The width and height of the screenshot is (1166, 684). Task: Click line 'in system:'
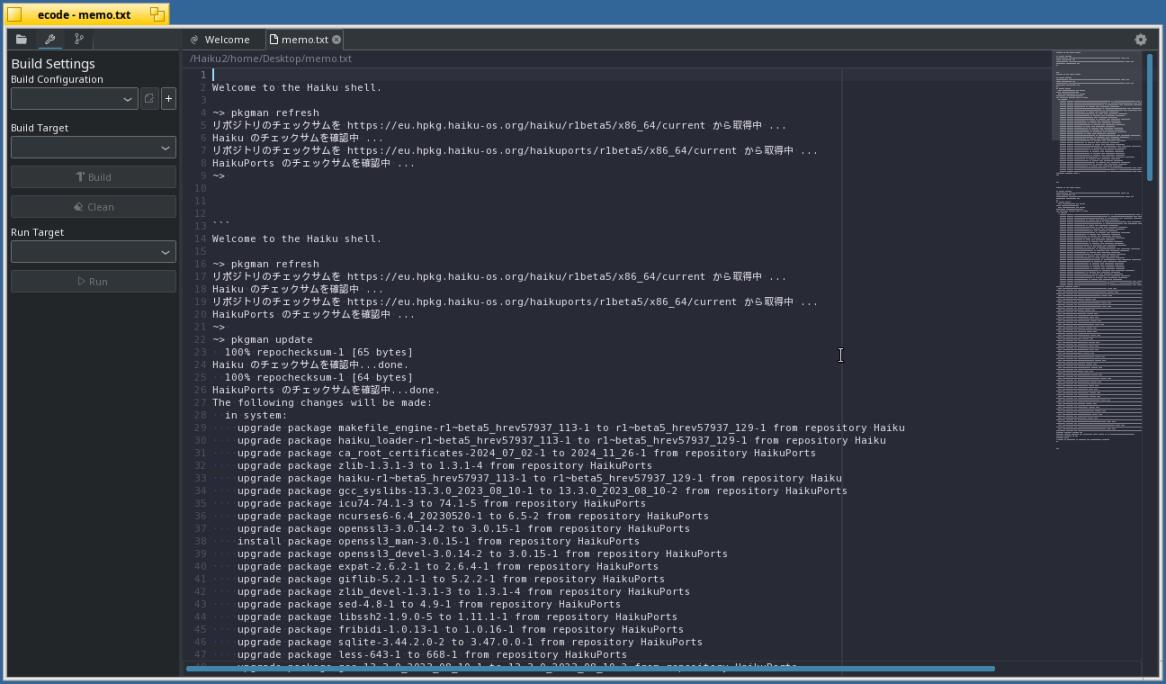tap(256, 416)
